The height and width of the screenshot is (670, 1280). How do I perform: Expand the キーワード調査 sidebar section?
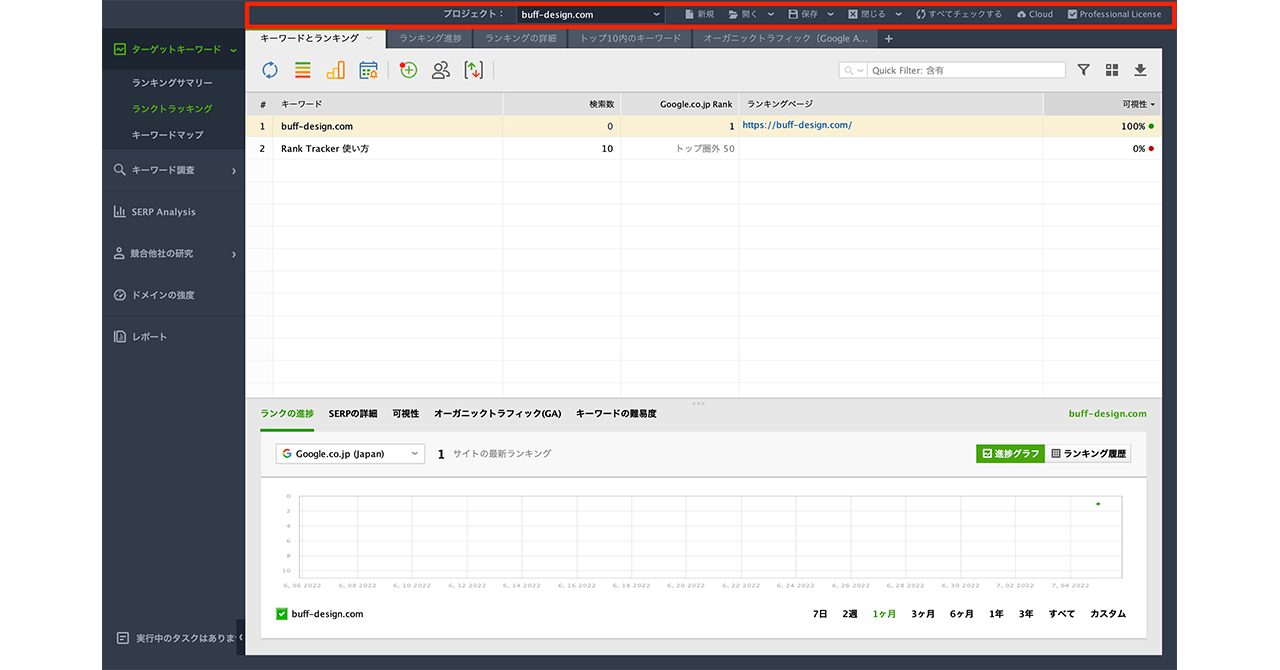click(x=175, y=170)
